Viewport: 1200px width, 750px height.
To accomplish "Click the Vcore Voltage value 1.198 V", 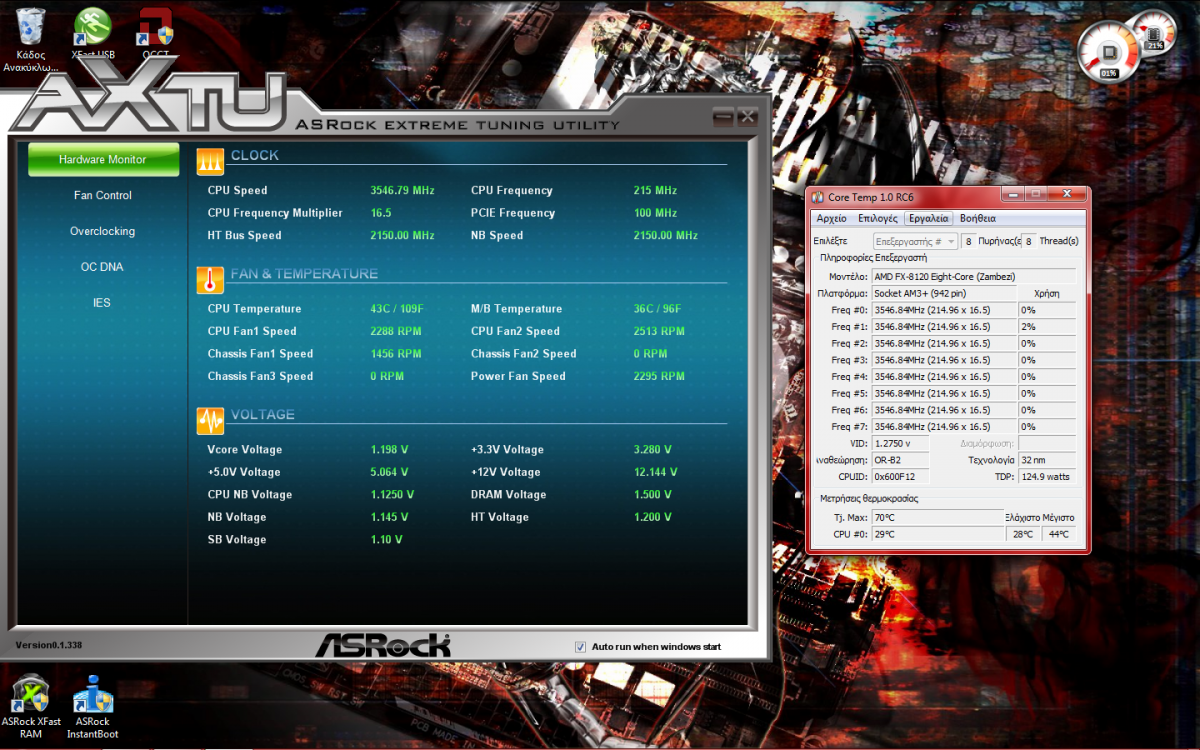I will [x=390, y=450].
